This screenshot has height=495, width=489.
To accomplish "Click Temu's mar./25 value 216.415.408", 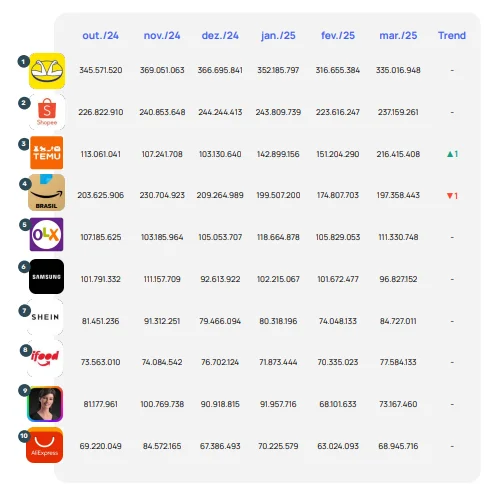I will pyautogui.click(x=398, y=154).
